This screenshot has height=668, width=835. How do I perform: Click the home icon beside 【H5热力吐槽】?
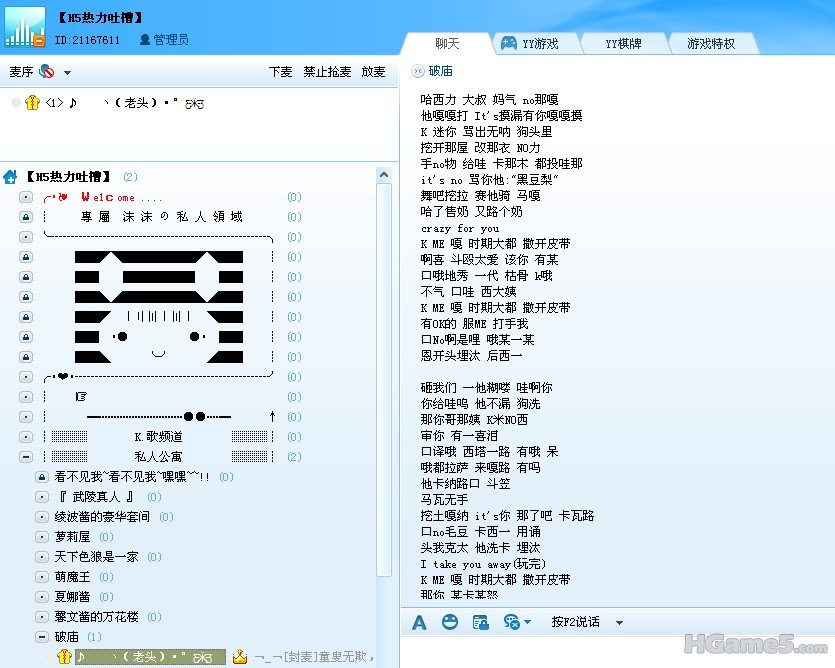pyautogui.click(x=10, y=177)
